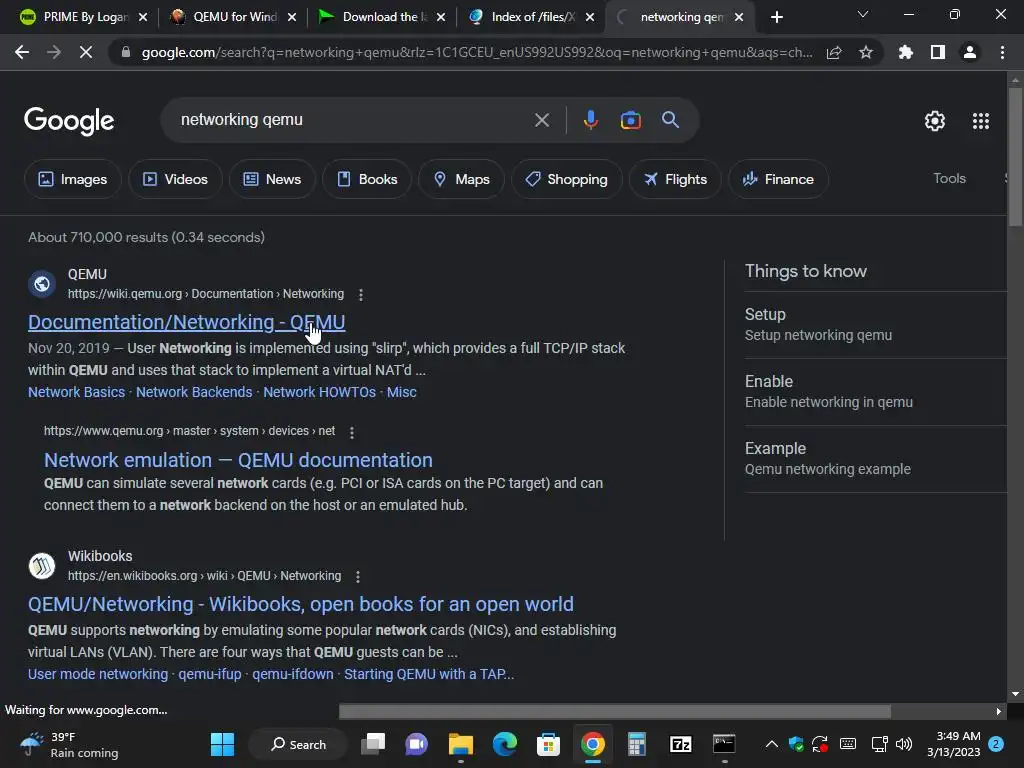This screenshot has height=768, width=1024.
Task: Go to Google homepage logo
Action: click(x=69, y=121)
